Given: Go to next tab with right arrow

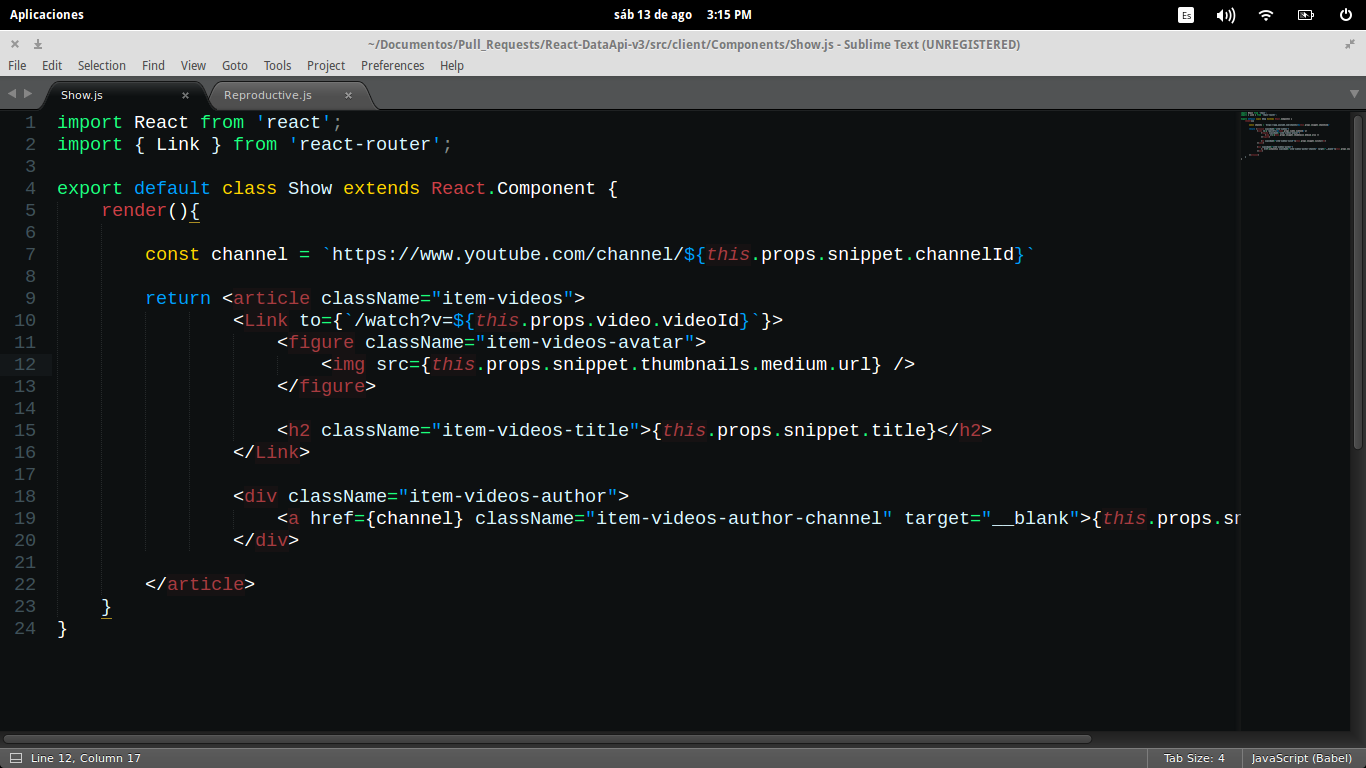Looking at the screenshot, I should [x=27, y=93].
